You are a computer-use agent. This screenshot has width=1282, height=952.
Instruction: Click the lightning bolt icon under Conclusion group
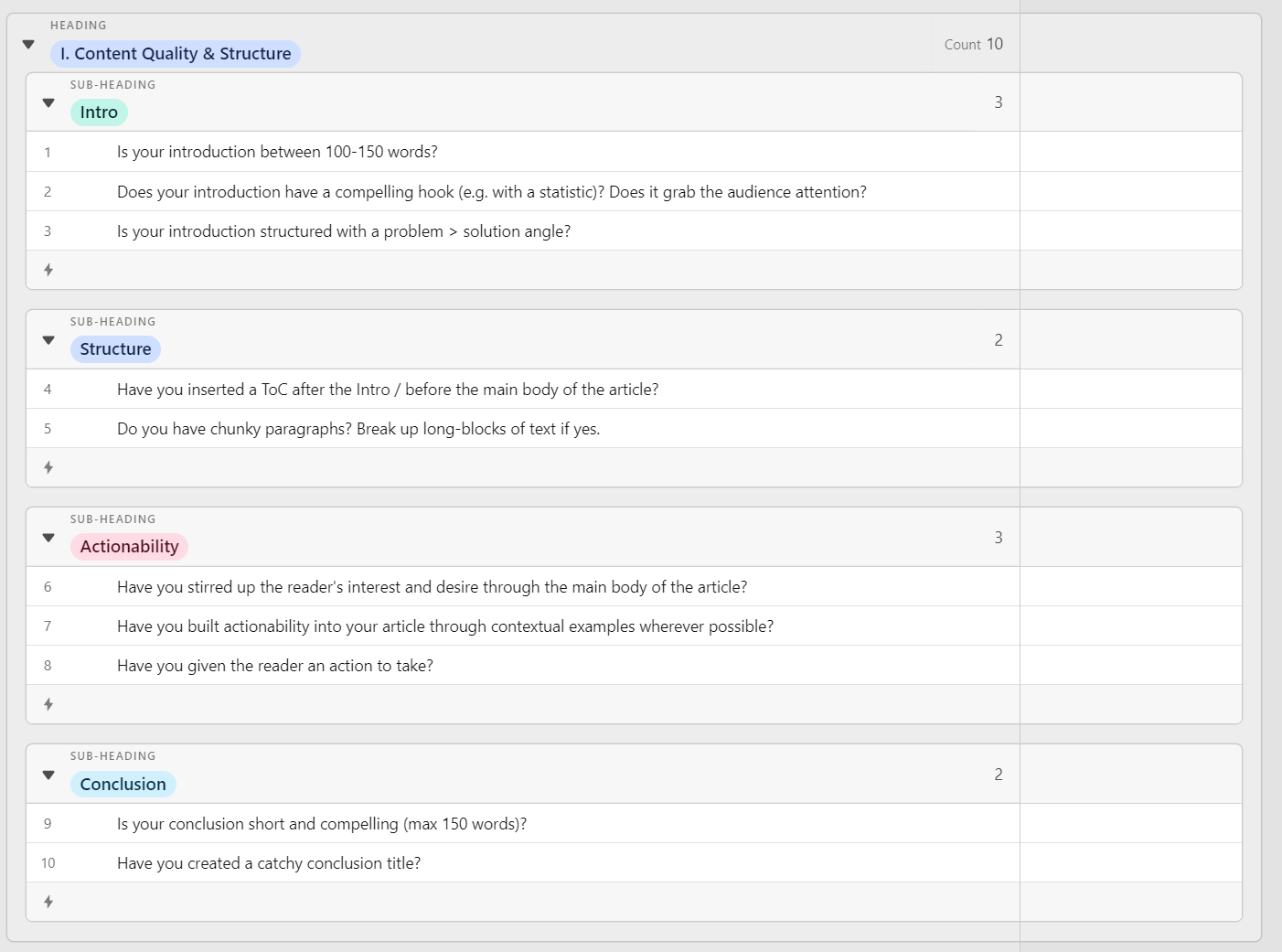48,902
